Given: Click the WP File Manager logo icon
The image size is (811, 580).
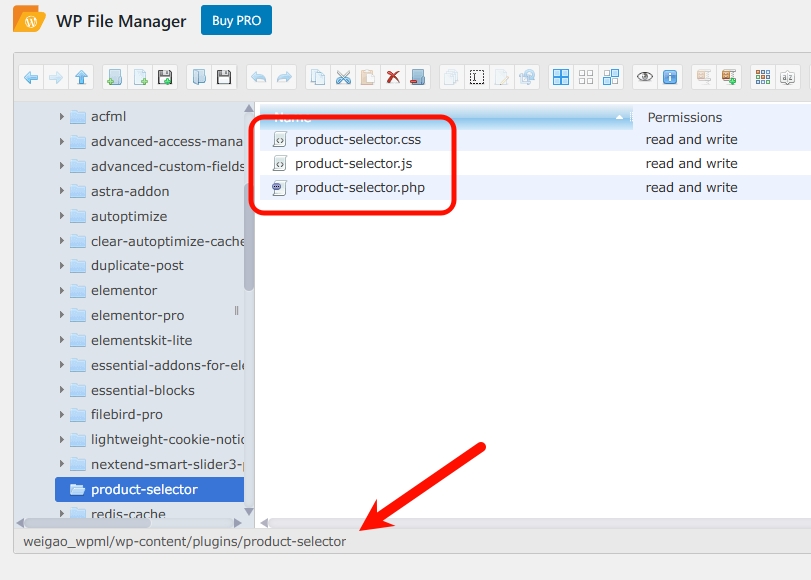Looking at the screenshot, I should click(29, 19).
